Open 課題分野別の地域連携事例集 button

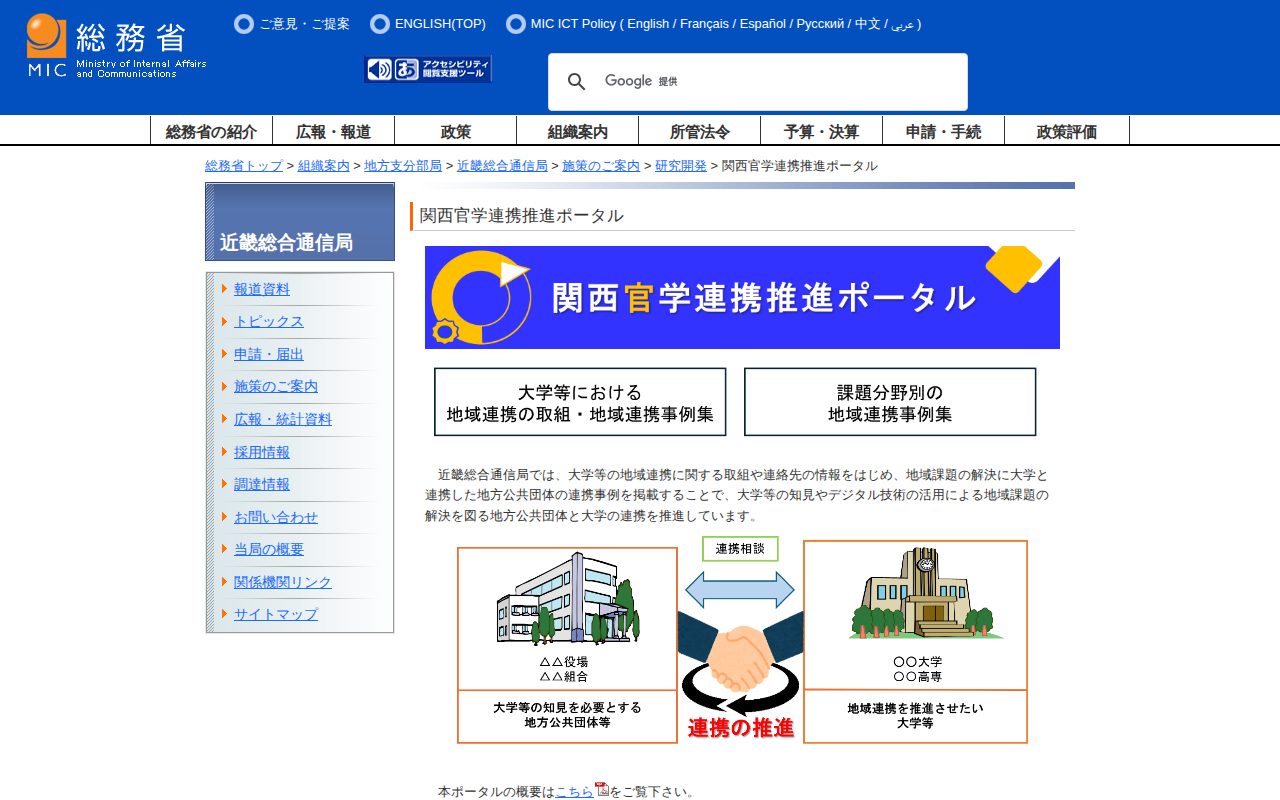890,402
